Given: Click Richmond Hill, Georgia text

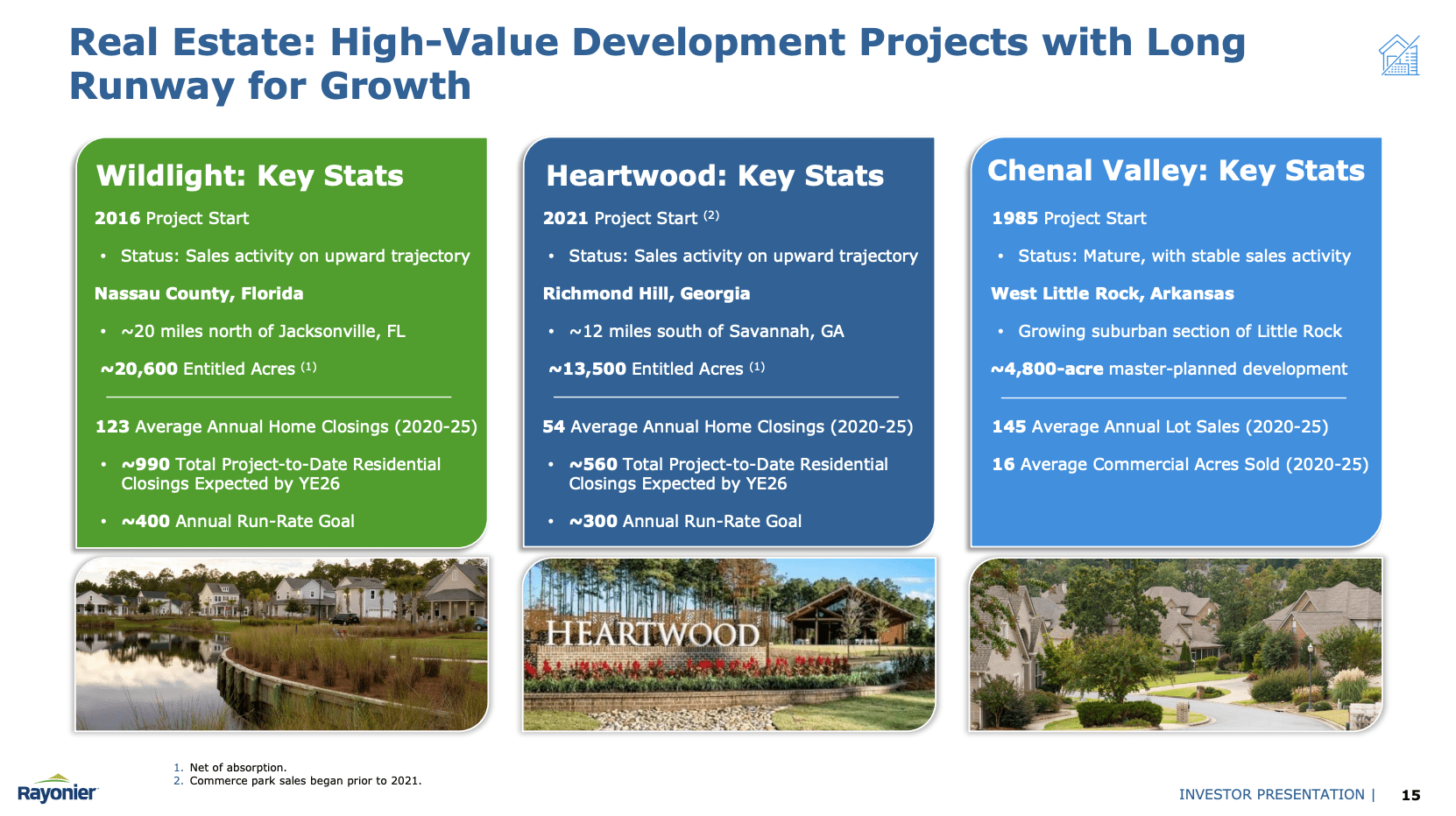Looking at the screenshot, I should click(647, 293).
